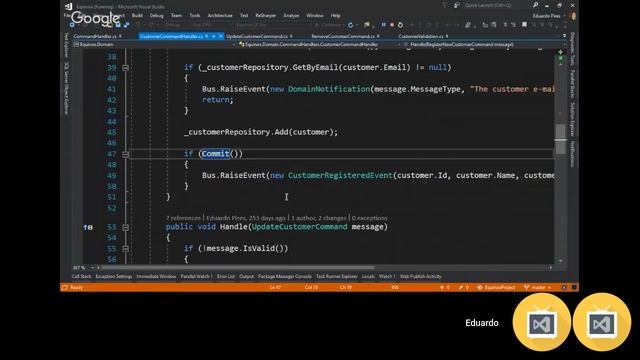
Task: Open the Watch 1 tab
Action: tap(386, 276)
